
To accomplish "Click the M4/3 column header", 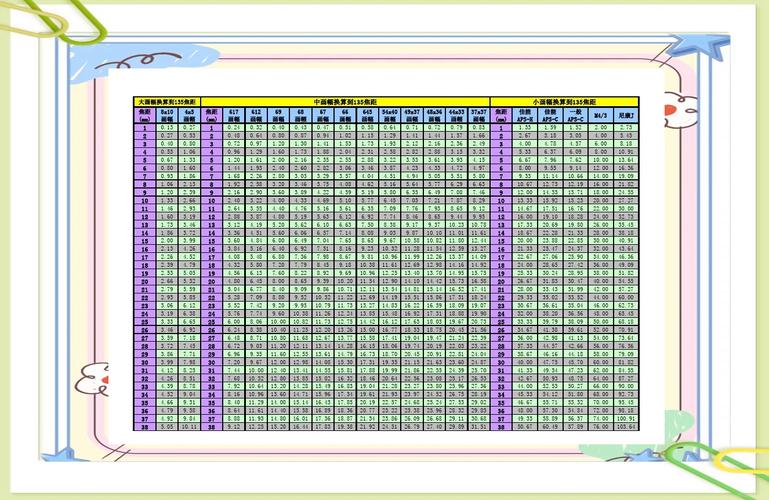I will (600, 115).
